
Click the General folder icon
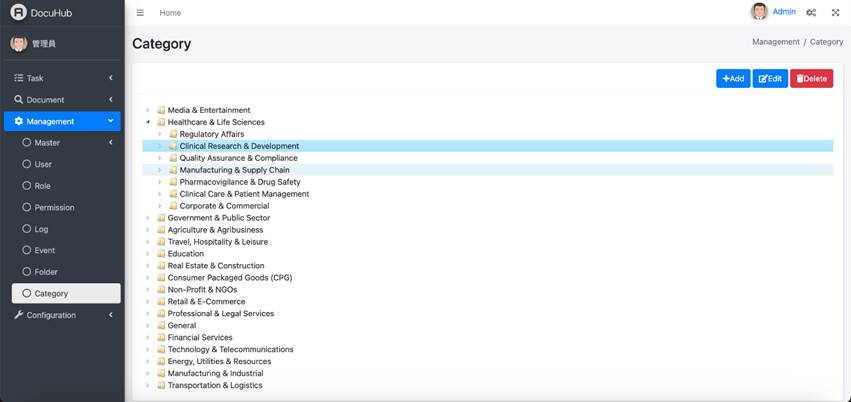click(161, 326)
